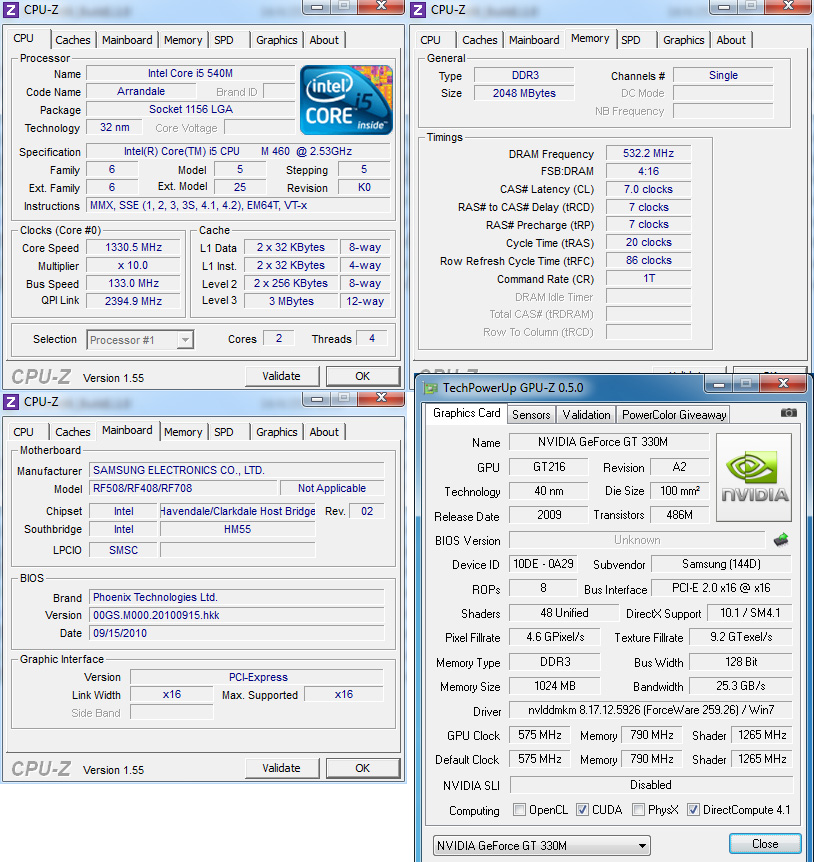Click the SAMSUNG ELECTRONICS CO., LTD. manufacturer field
Viewport: 814px width, 862px height.
point(236,471)
